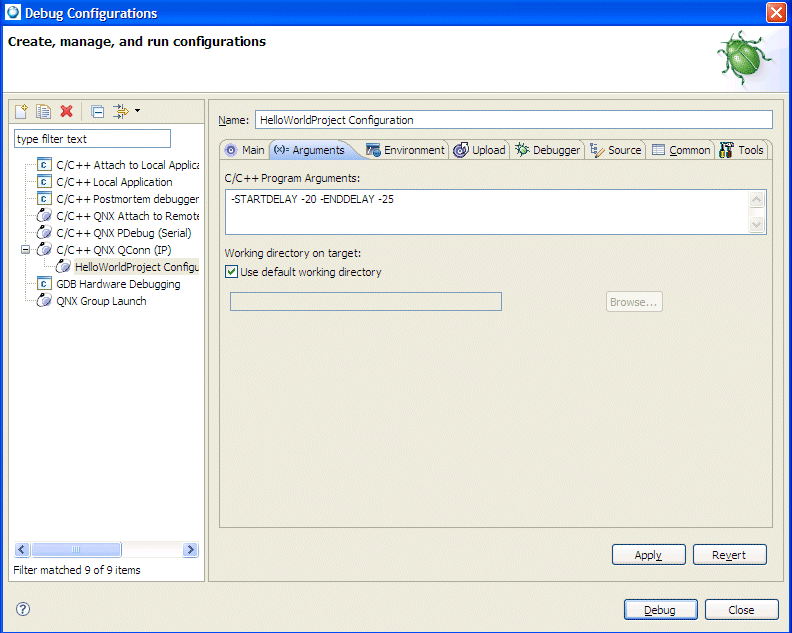Click the program arguments scroll down arrow
The width and height of the screenshot is (792, 633).
click(756, 225)
